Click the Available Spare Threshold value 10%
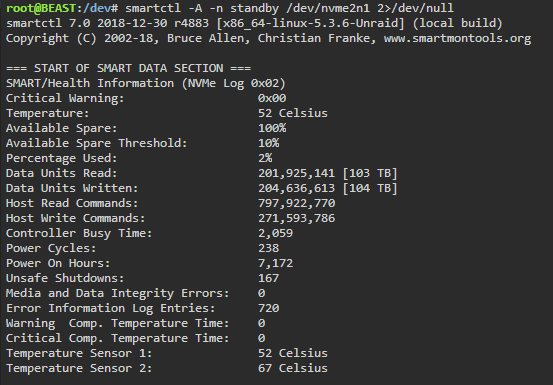 (268, 143)
